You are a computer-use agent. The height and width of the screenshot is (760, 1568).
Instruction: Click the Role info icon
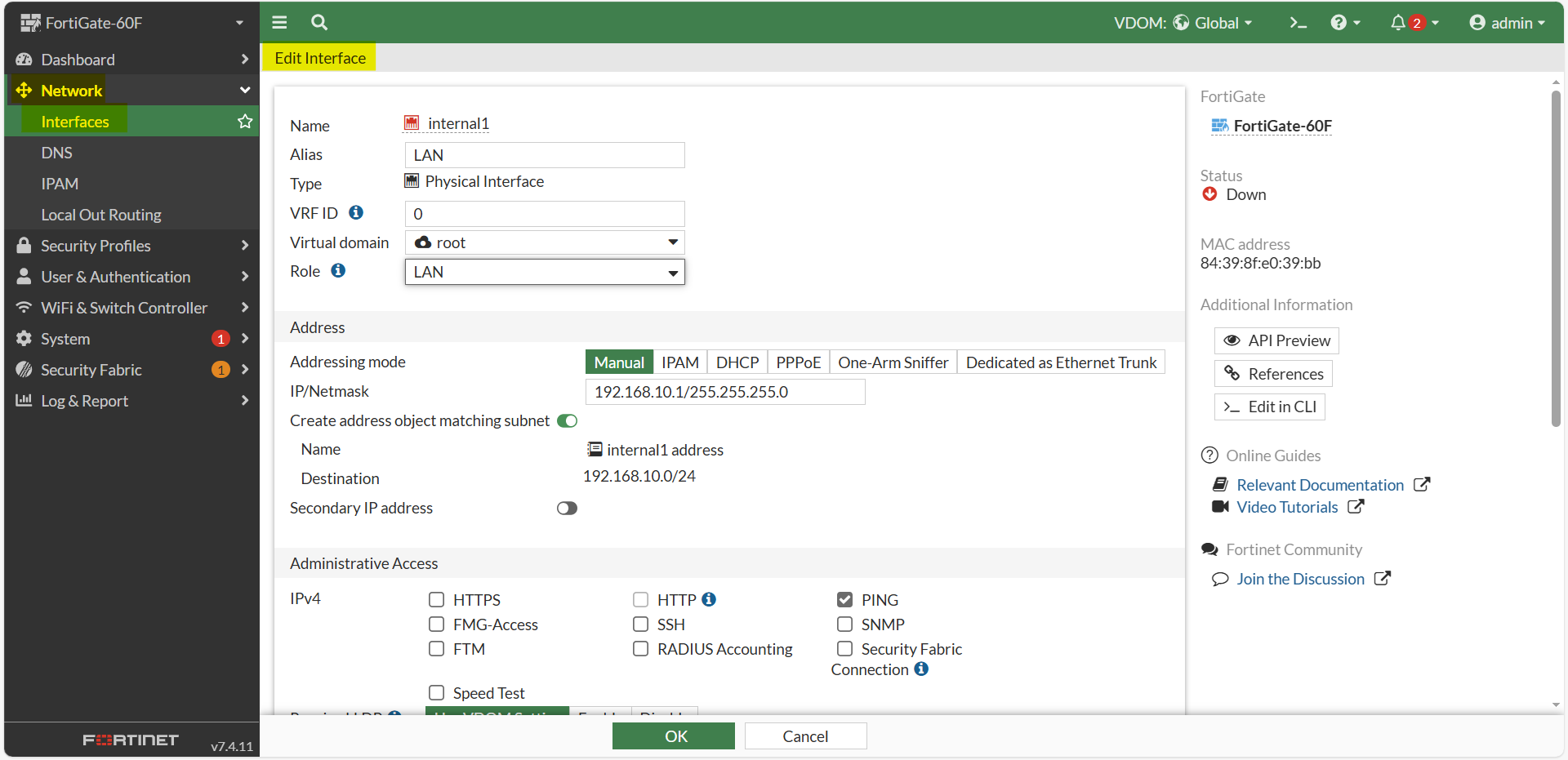[338, 270]
